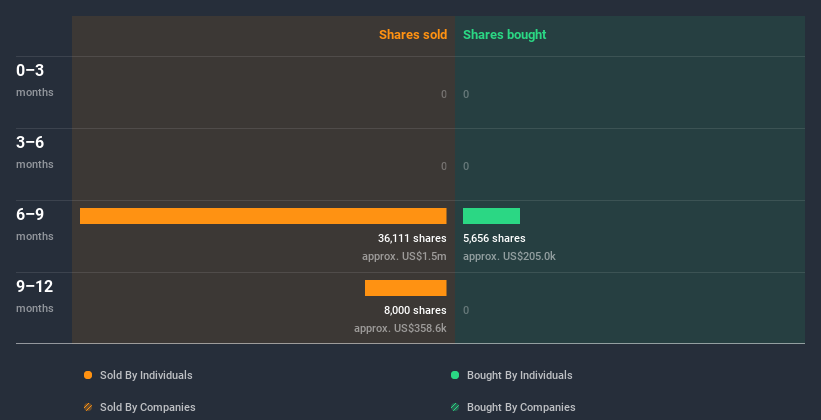The height and width of the screenshot is (420, 821).
Task: Click the orange Sold By Individuals legend dot
Action: (x=88, y=375)
